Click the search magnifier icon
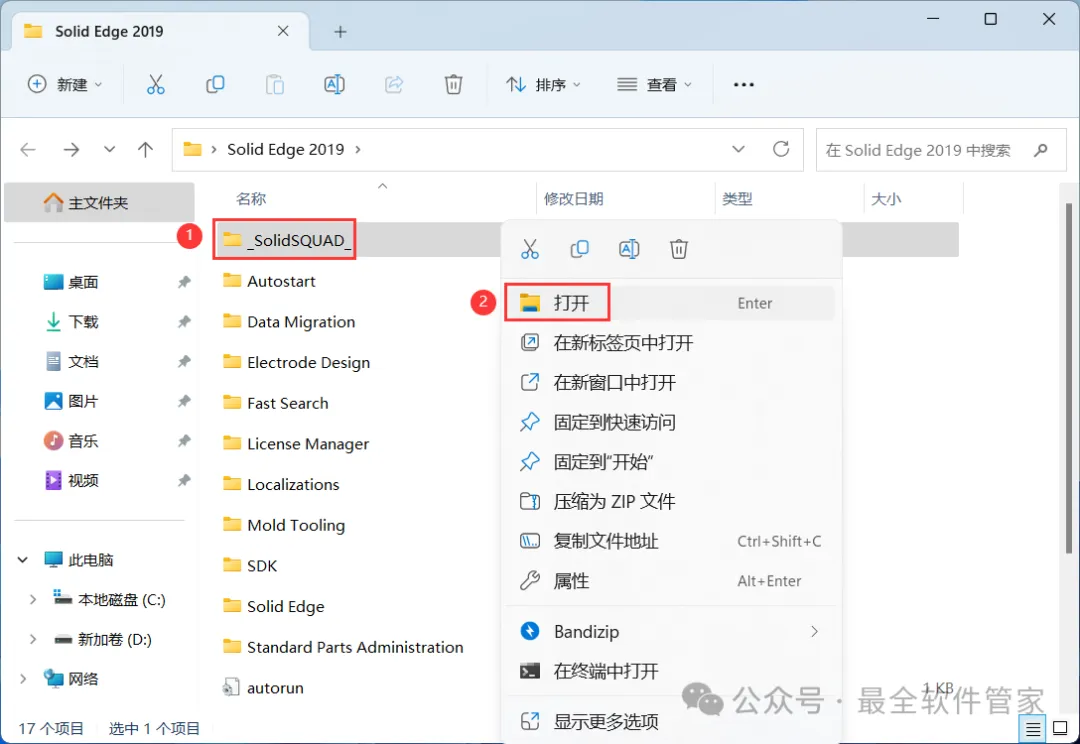 1041,149
